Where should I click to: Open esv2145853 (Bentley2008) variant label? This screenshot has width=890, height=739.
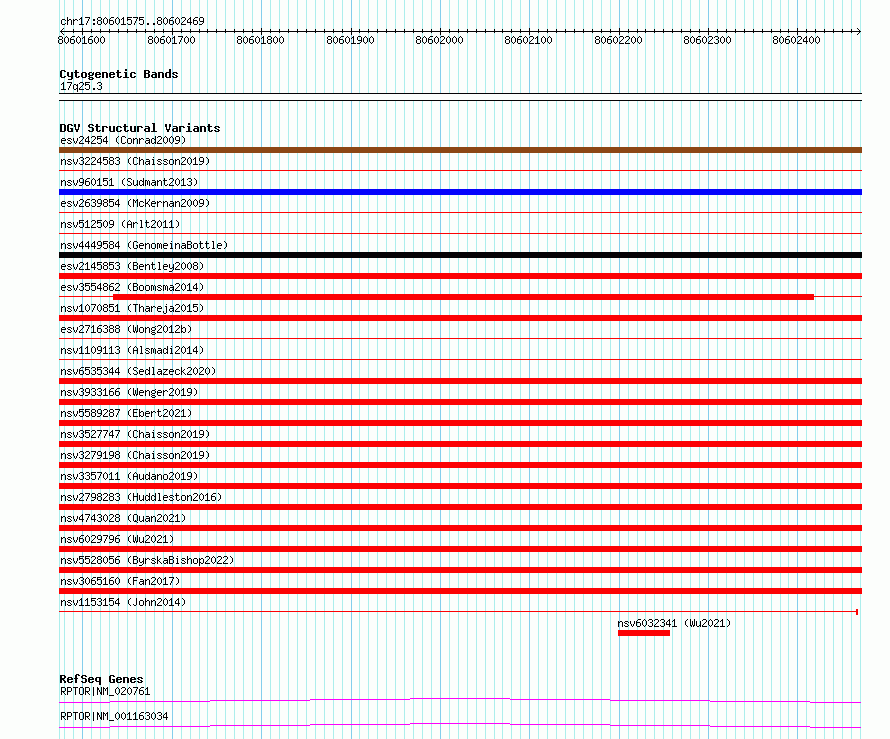click(132, 266)
